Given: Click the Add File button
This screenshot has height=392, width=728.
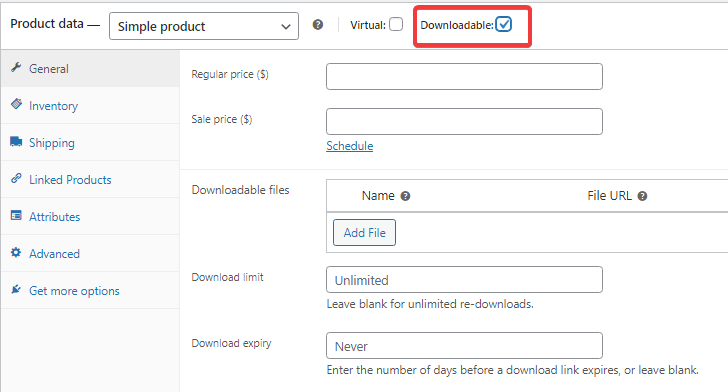Looking at the screenshot, I should coord(364,232).
